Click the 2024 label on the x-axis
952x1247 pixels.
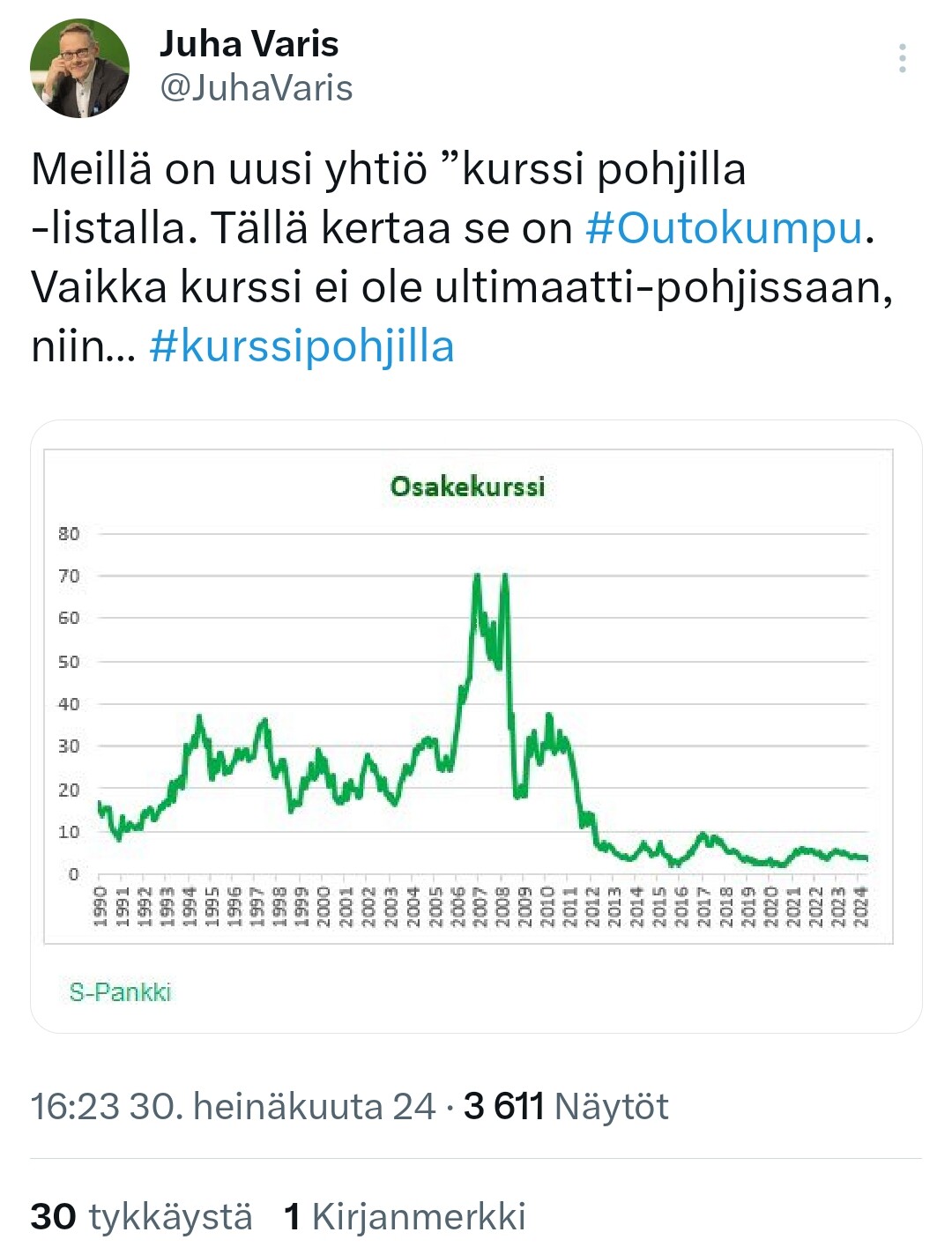pyautogui.click(x=862, y=906)
